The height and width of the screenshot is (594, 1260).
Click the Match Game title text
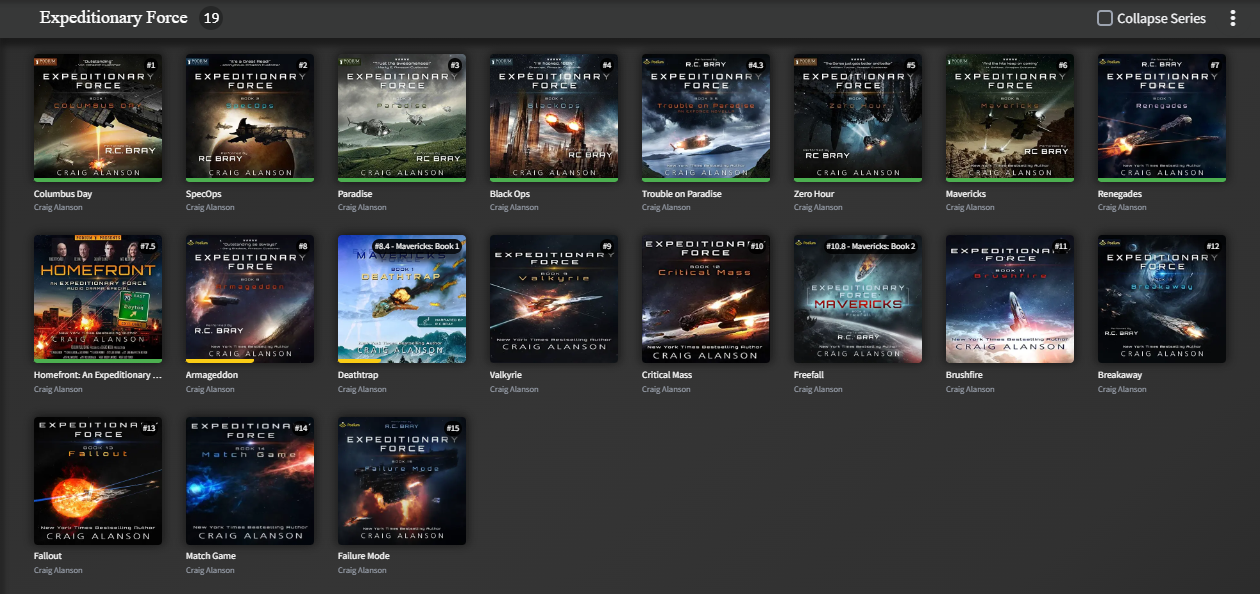pyautogui.click(x=211, y=556)
